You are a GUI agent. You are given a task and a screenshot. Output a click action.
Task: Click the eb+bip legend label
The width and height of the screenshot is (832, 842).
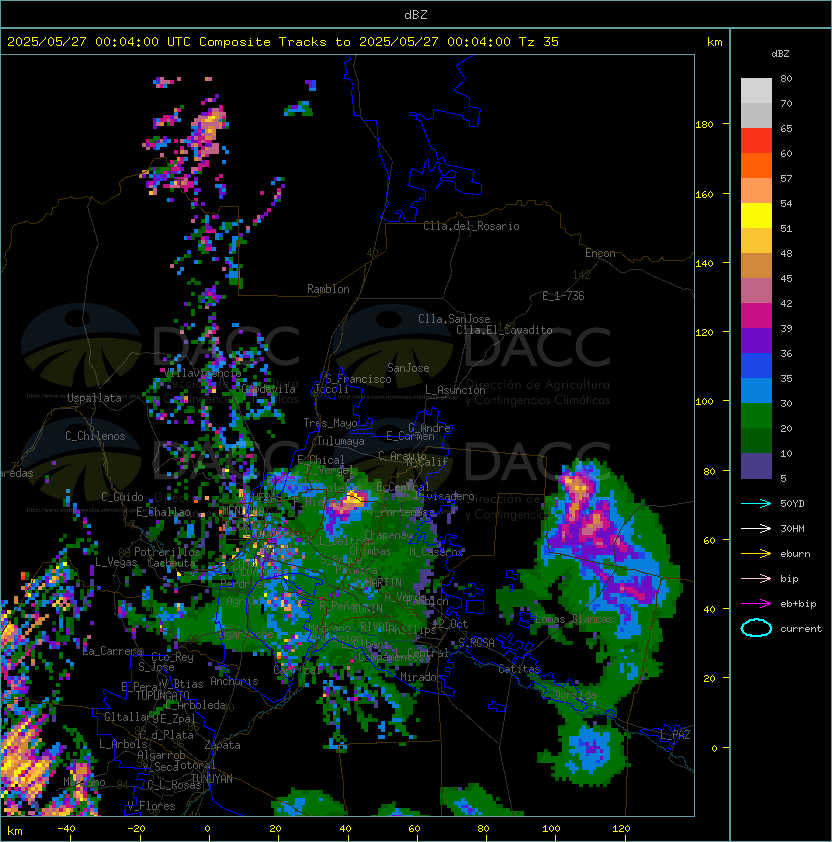coord(798,604)
